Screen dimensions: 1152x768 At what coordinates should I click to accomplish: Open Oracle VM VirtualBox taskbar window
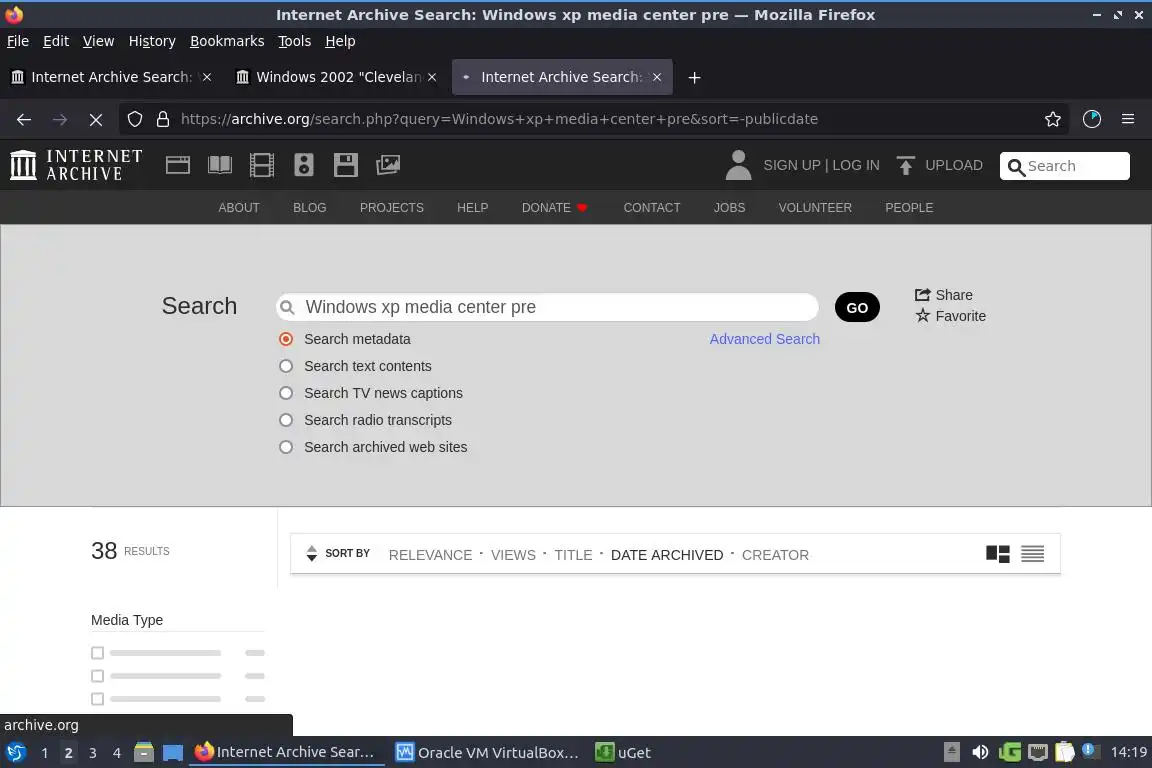(x=487, y=752)
